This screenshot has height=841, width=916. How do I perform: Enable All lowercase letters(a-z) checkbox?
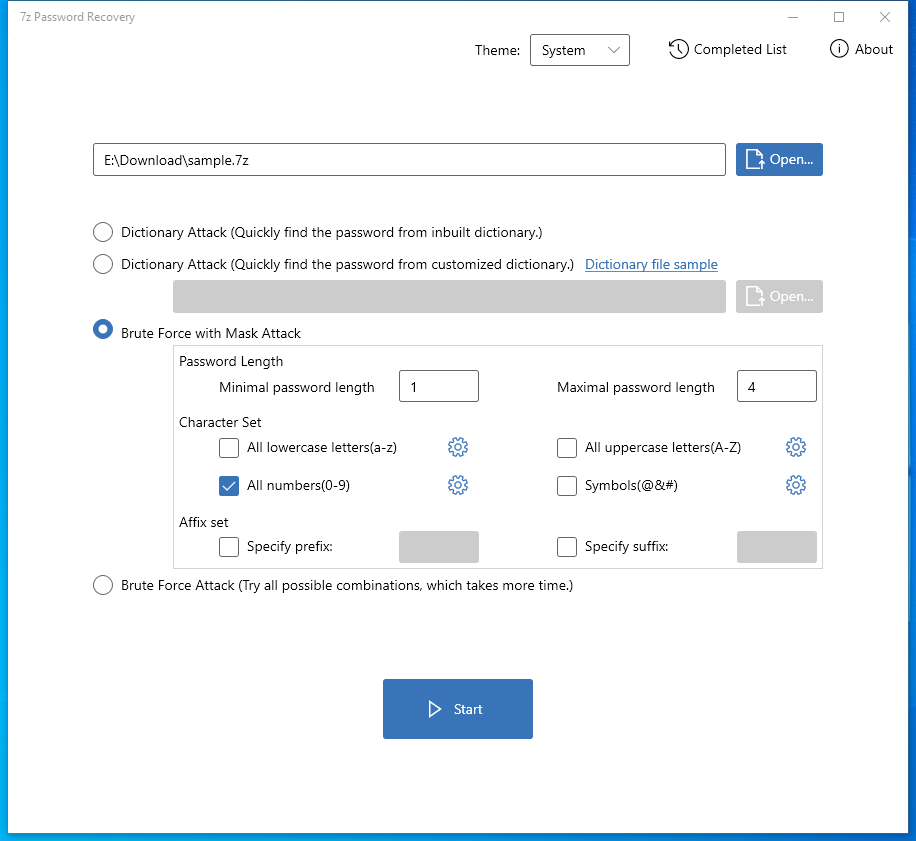(229, 448)
